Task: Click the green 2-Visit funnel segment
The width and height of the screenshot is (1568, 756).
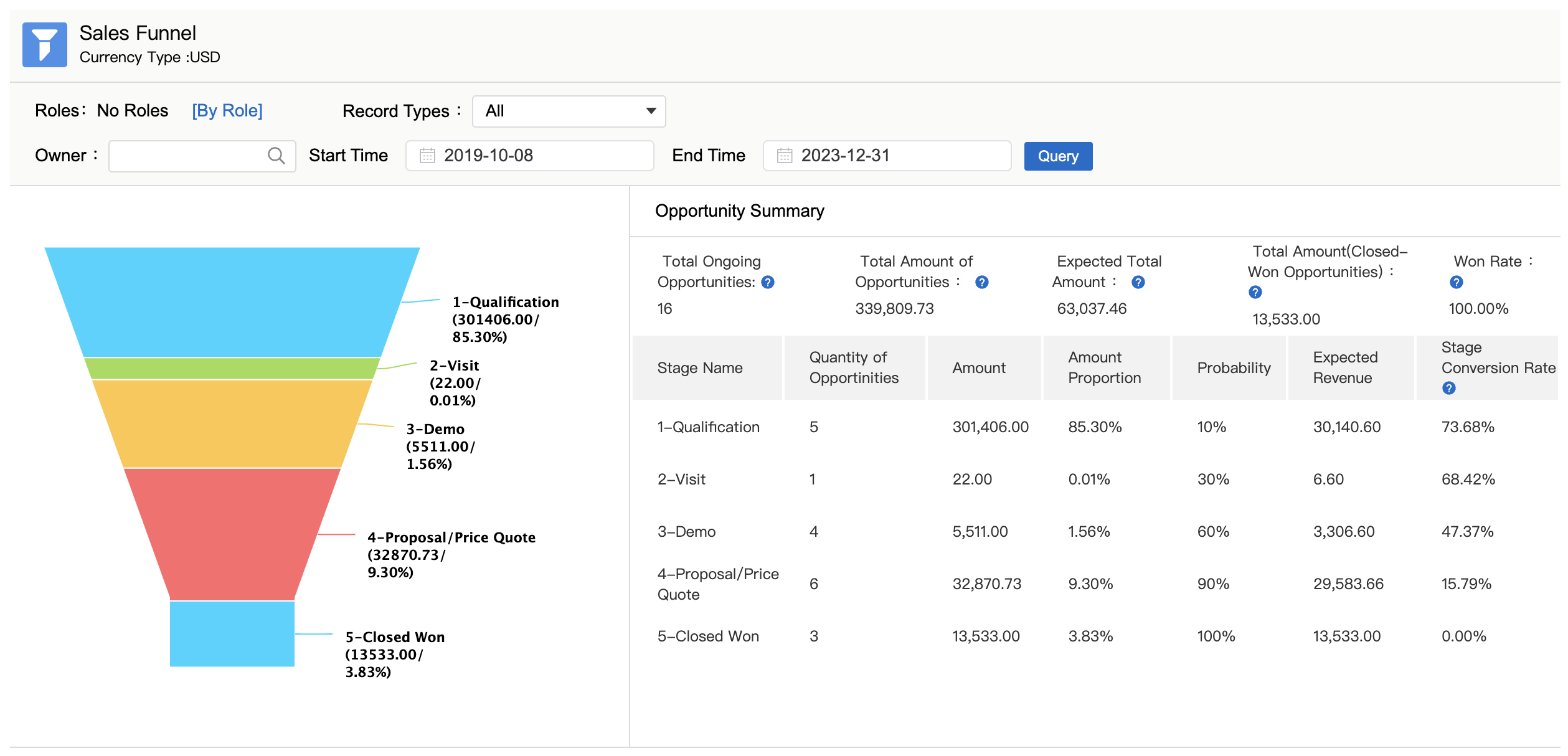Action: tap(232, 369)
